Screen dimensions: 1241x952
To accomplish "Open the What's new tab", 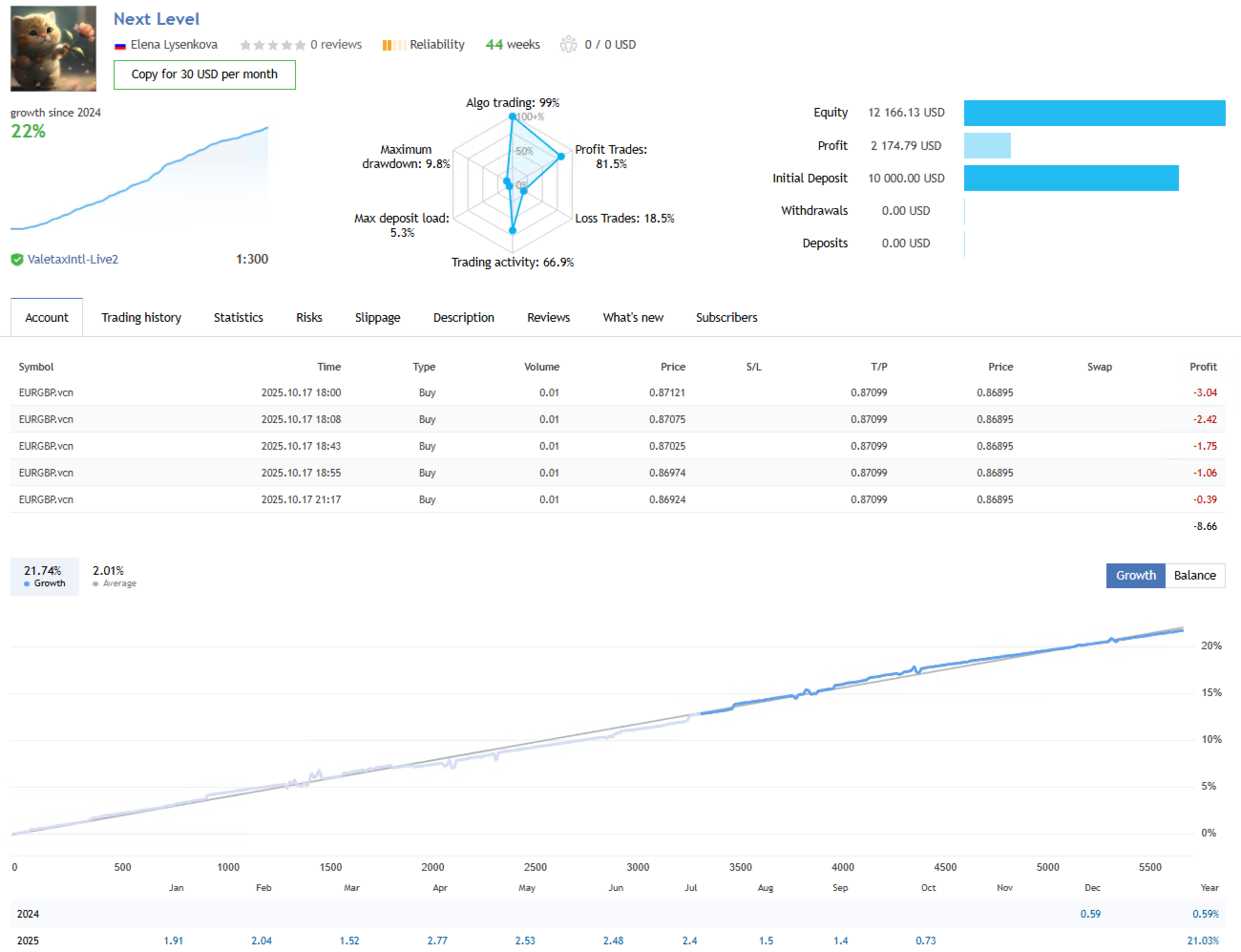I will [632, 317].
